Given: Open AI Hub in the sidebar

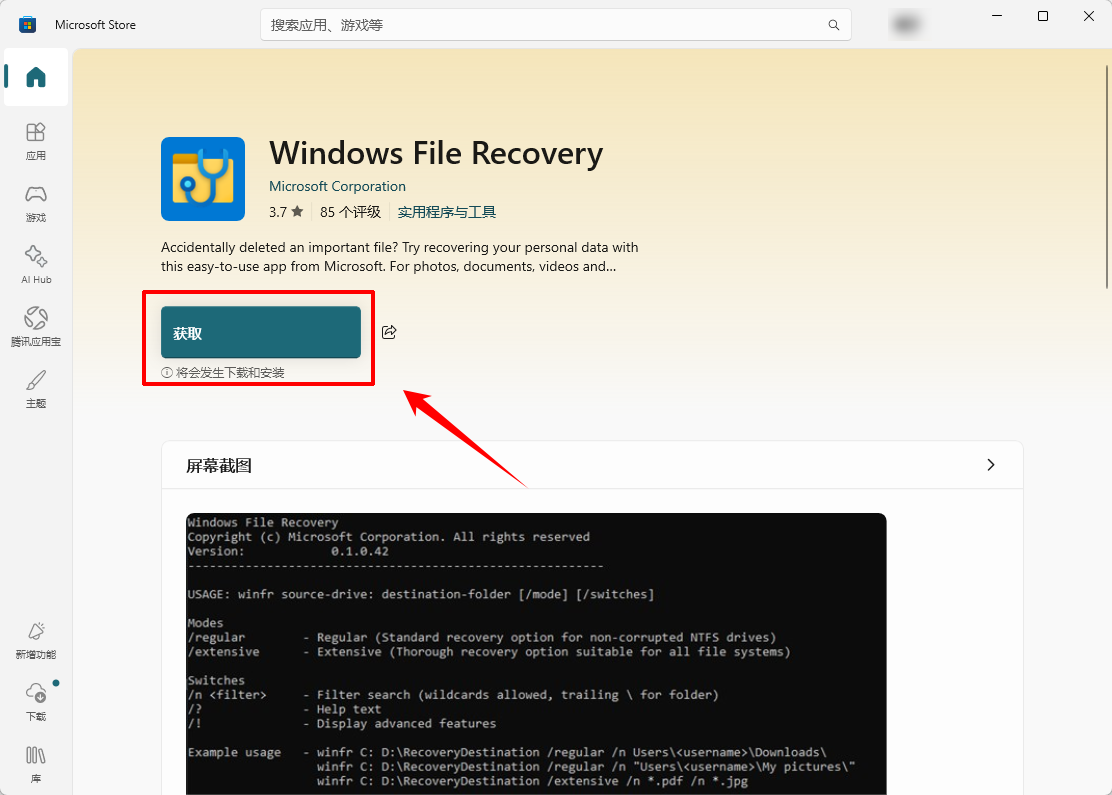Looking at the screenshot, I should (35, 265).
